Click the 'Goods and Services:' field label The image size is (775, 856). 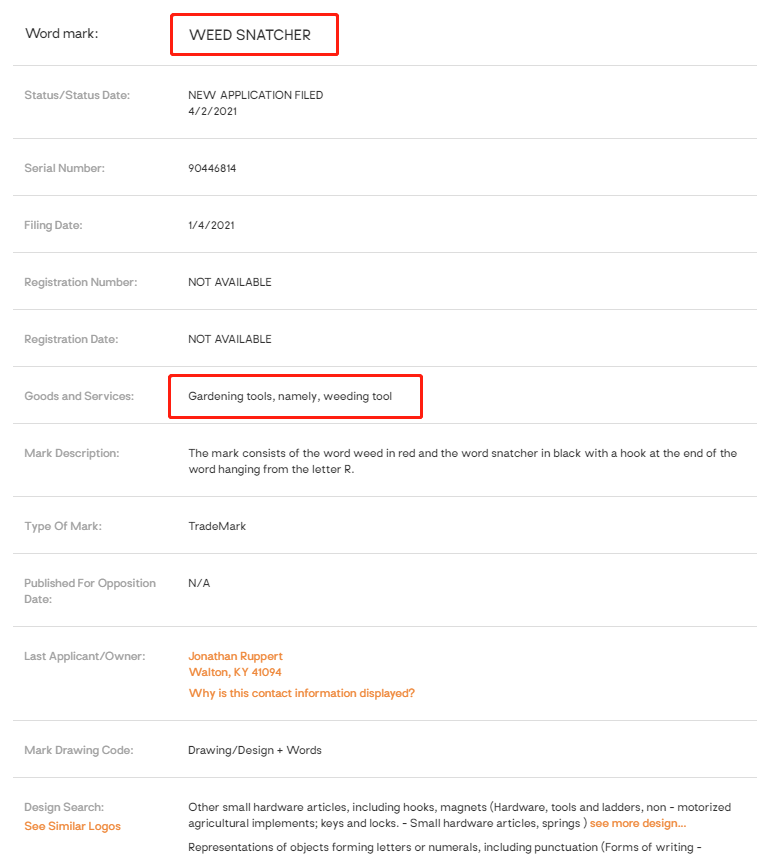[78, 396]
